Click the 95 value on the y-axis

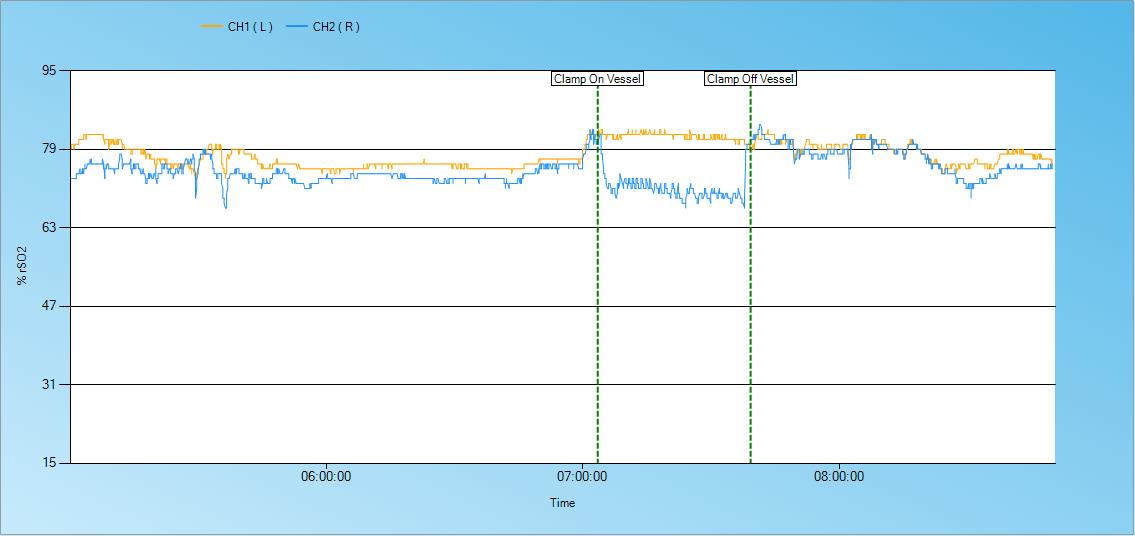[x=50, y=71]
